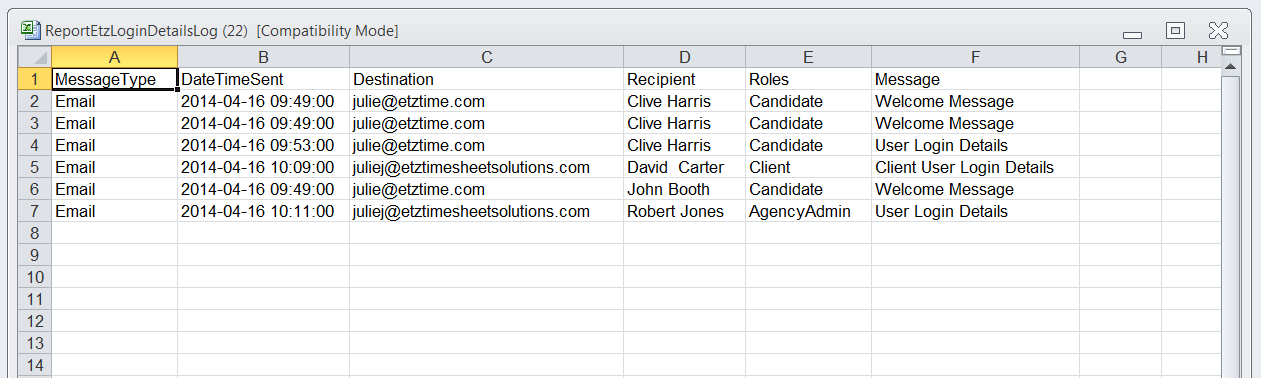
Task: Click the John Booth recipient cell
Action: click(684, 189)
